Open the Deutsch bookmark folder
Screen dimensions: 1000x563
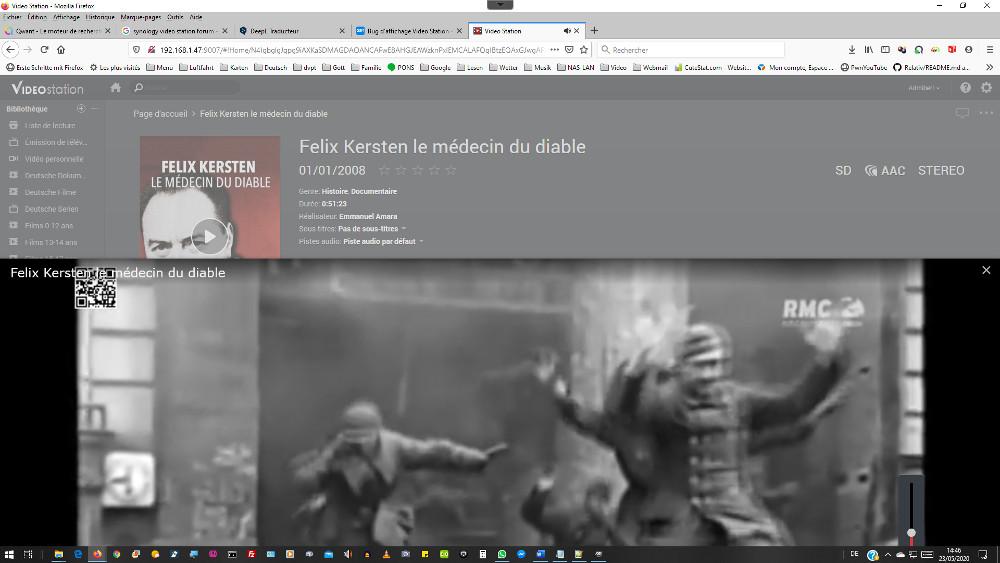click(270, 67)
